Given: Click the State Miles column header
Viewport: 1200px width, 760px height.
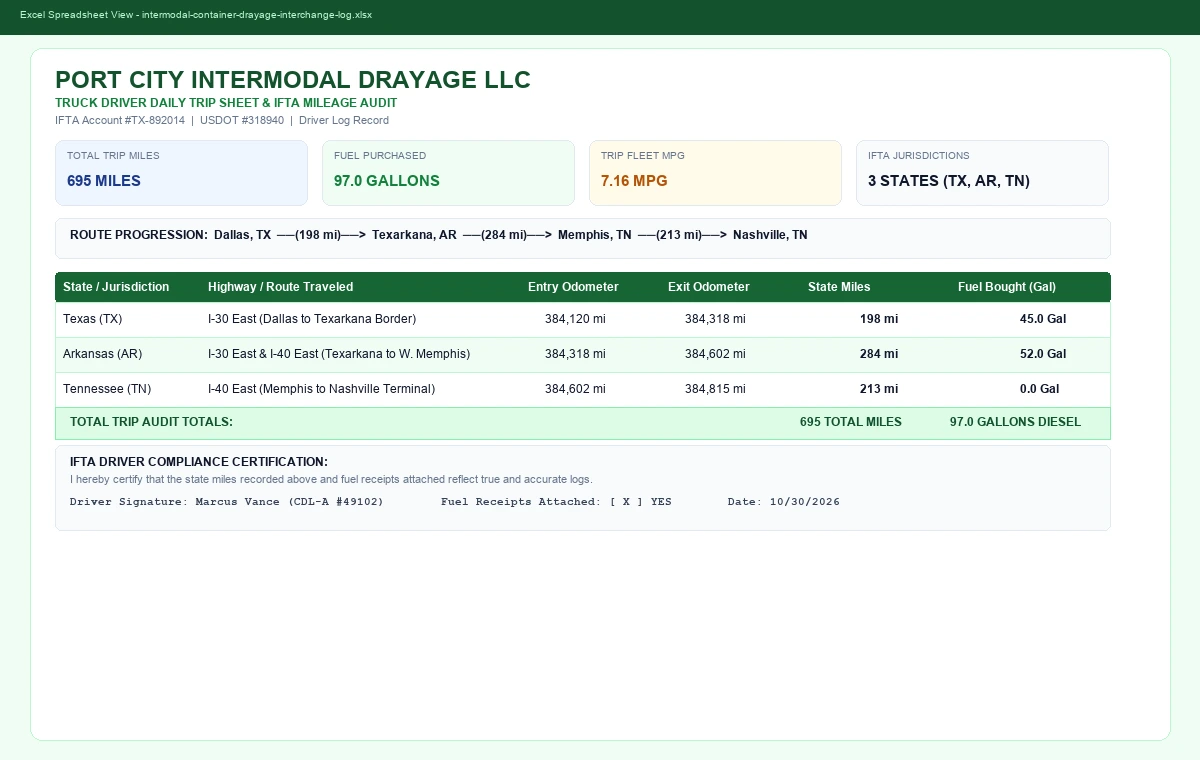Looking at the screenshot, I should tap(839, 287).
